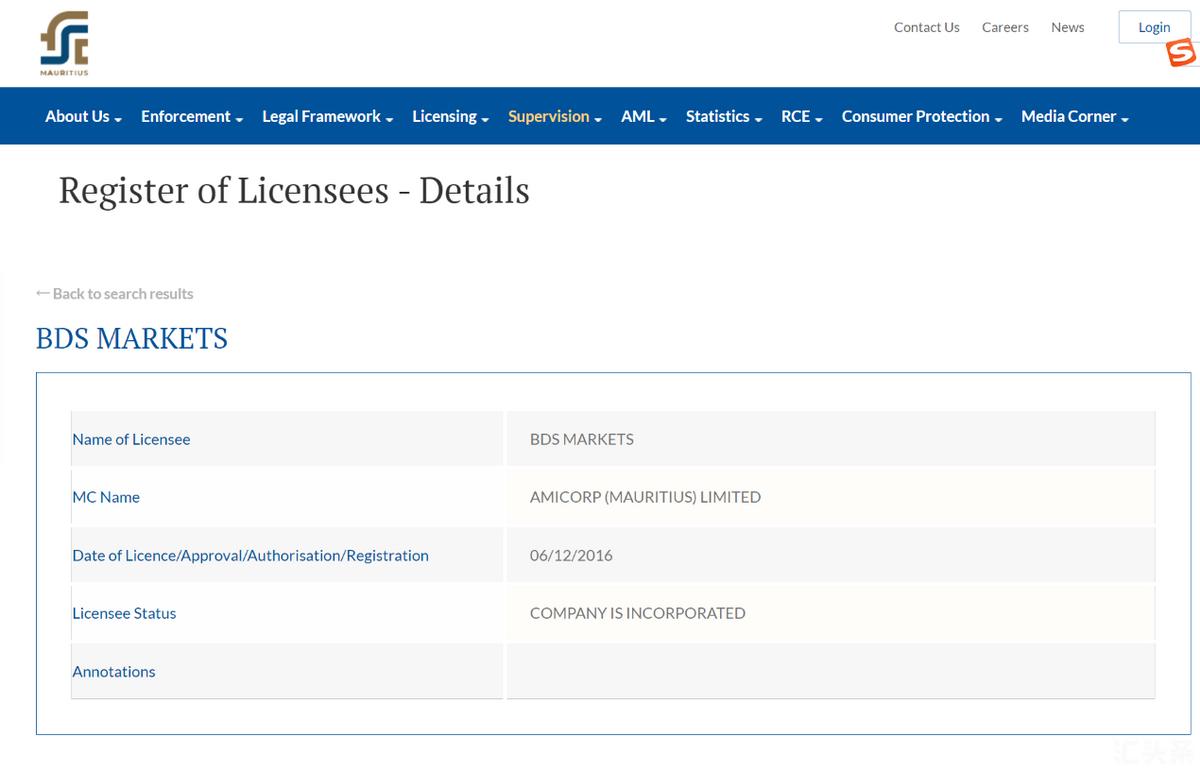Click the back arrow before search results

[43, 293]
